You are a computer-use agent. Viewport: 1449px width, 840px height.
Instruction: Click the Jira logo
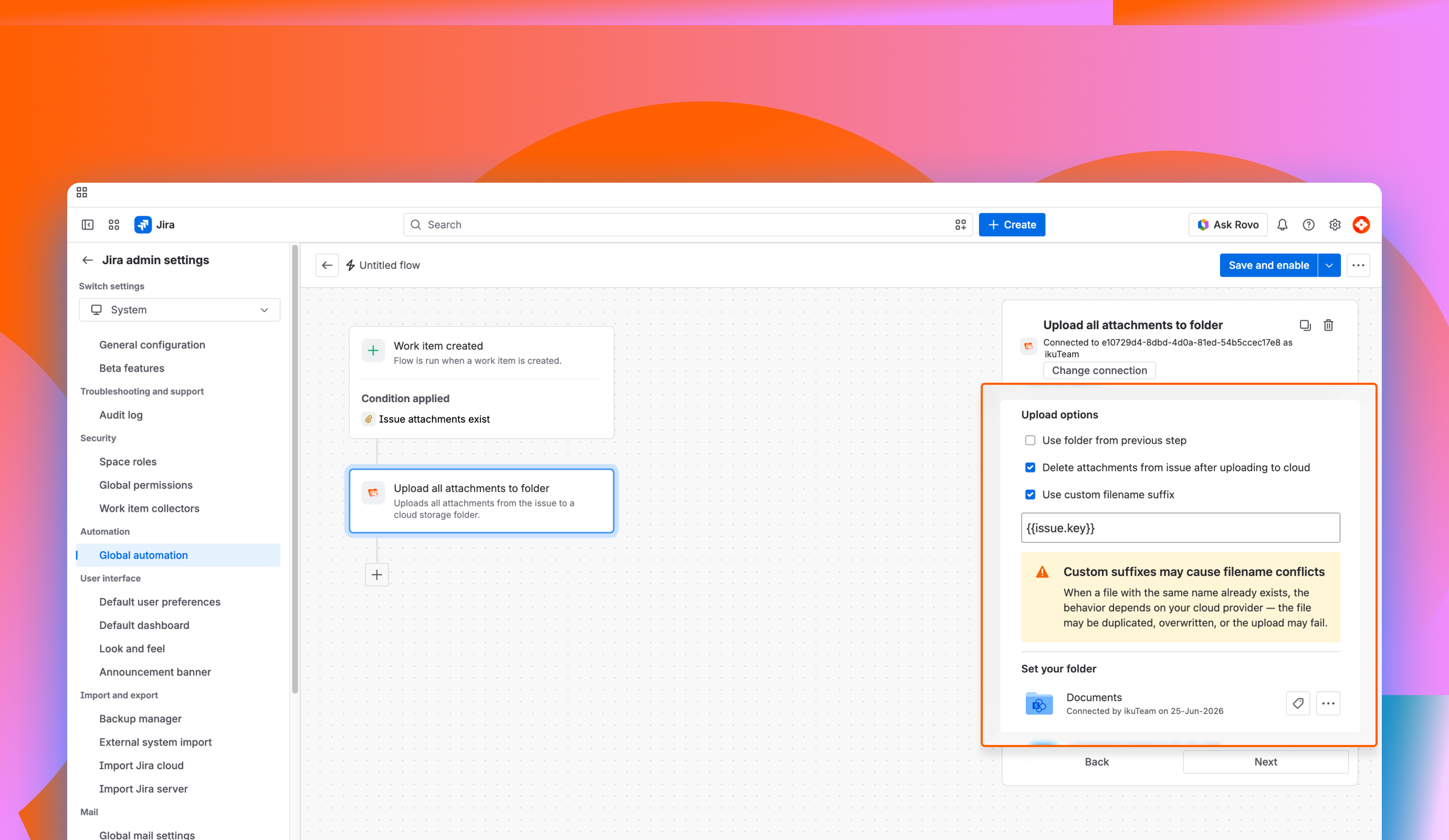(143, 225)
